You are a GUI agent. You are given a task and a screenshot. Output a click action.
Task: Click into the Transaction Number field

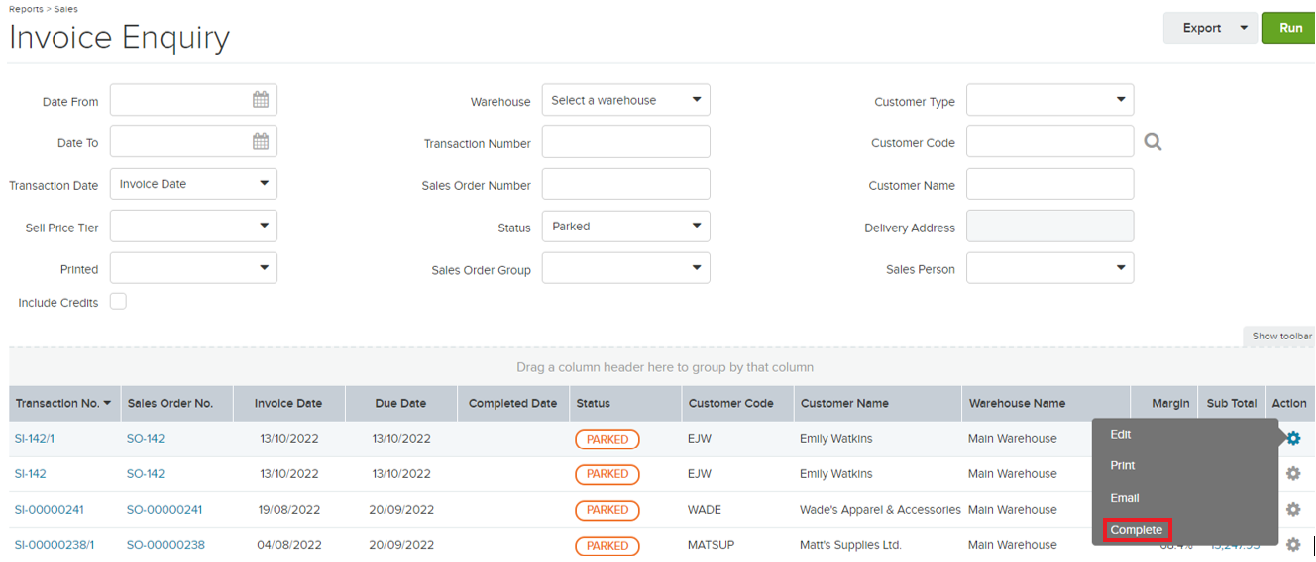pos(626,142)
